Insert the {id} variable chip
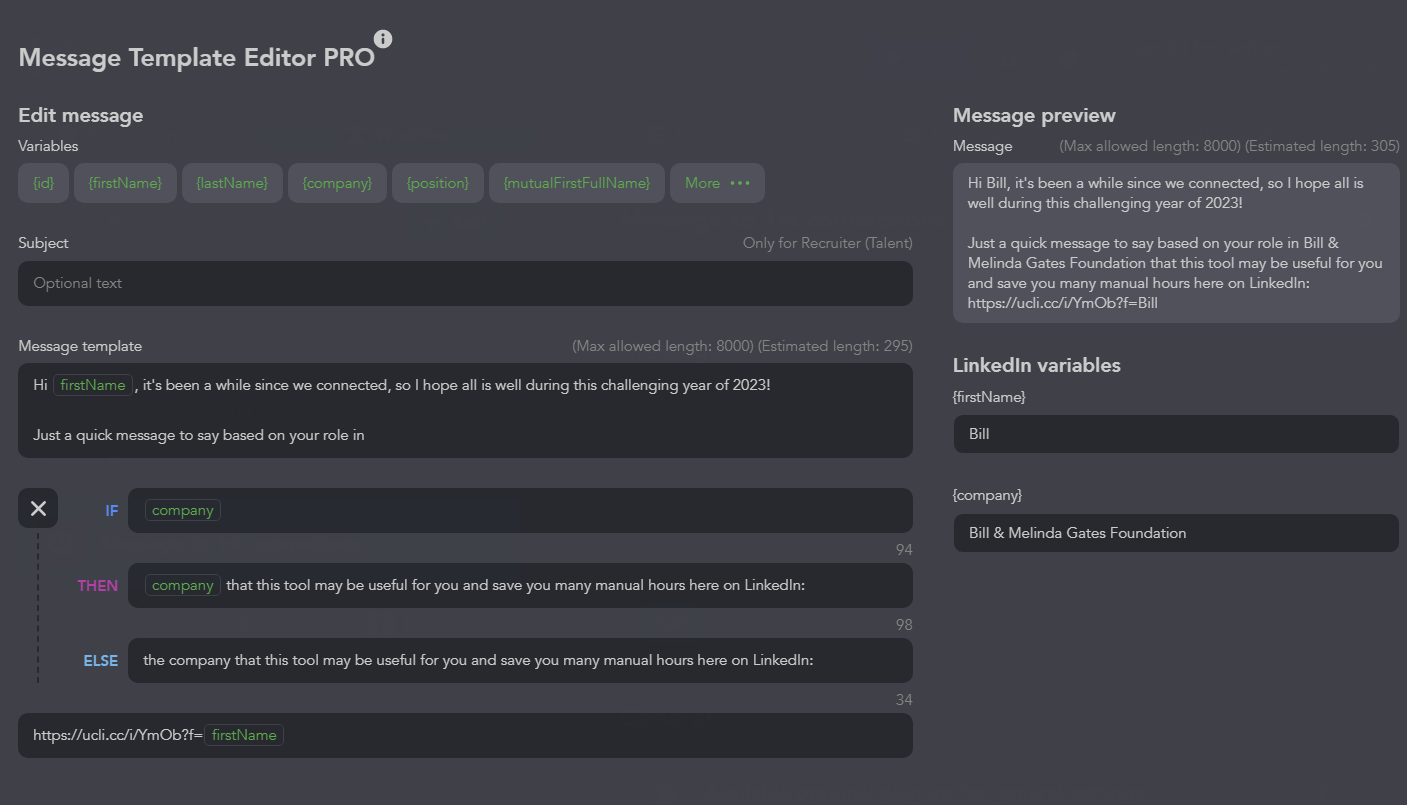 44,183
